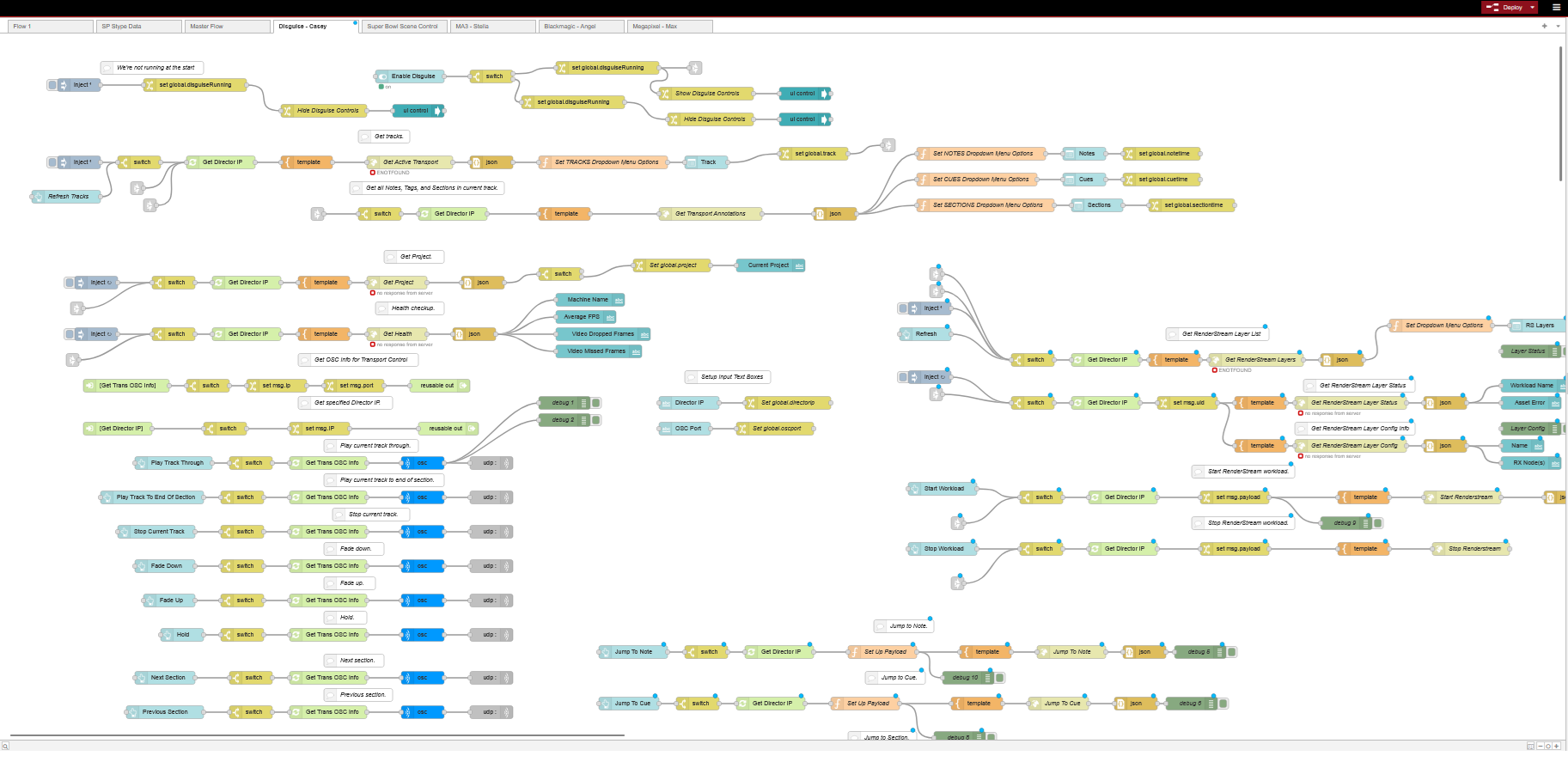
Task: Click the vertical workspace scrollbar
Action: 1560,113
